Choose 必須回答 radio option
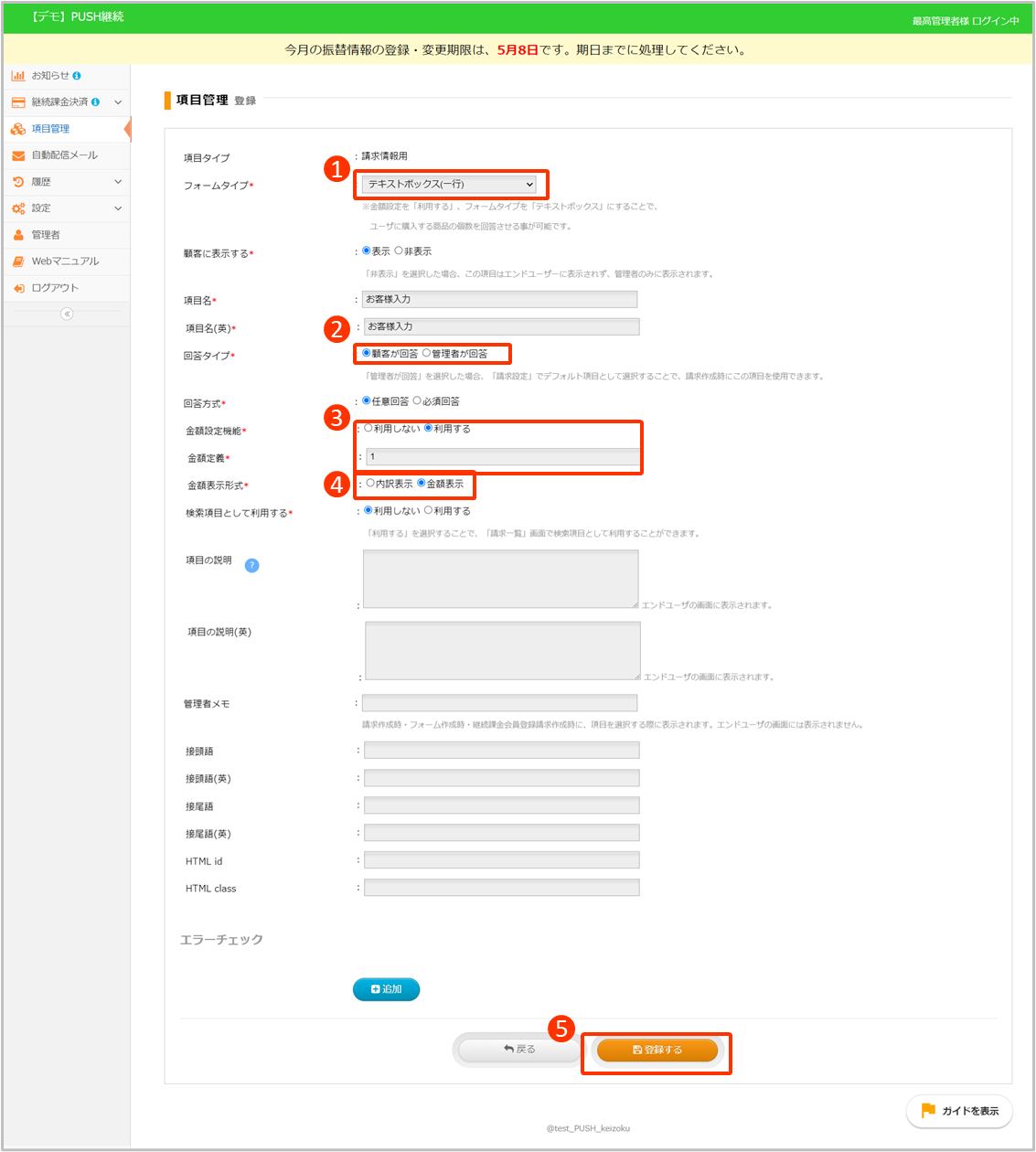Viewport: 1036px width, 1152px height. [x=418, y=401]
